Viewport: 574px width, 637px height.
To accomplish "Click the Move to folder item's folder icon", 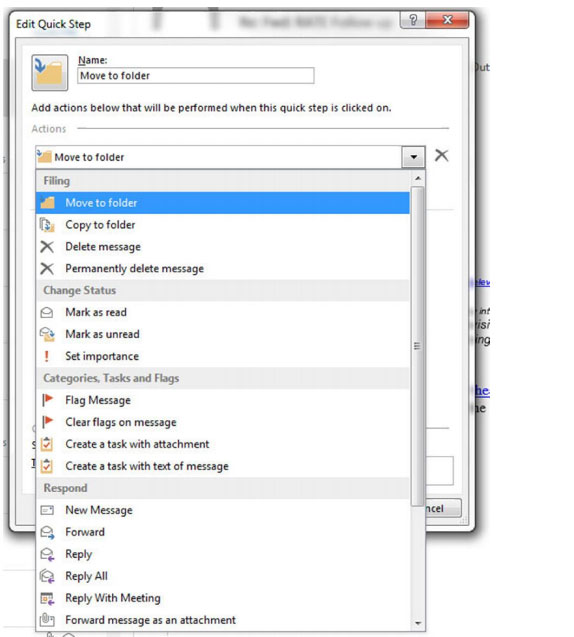I will pos(47,203).
